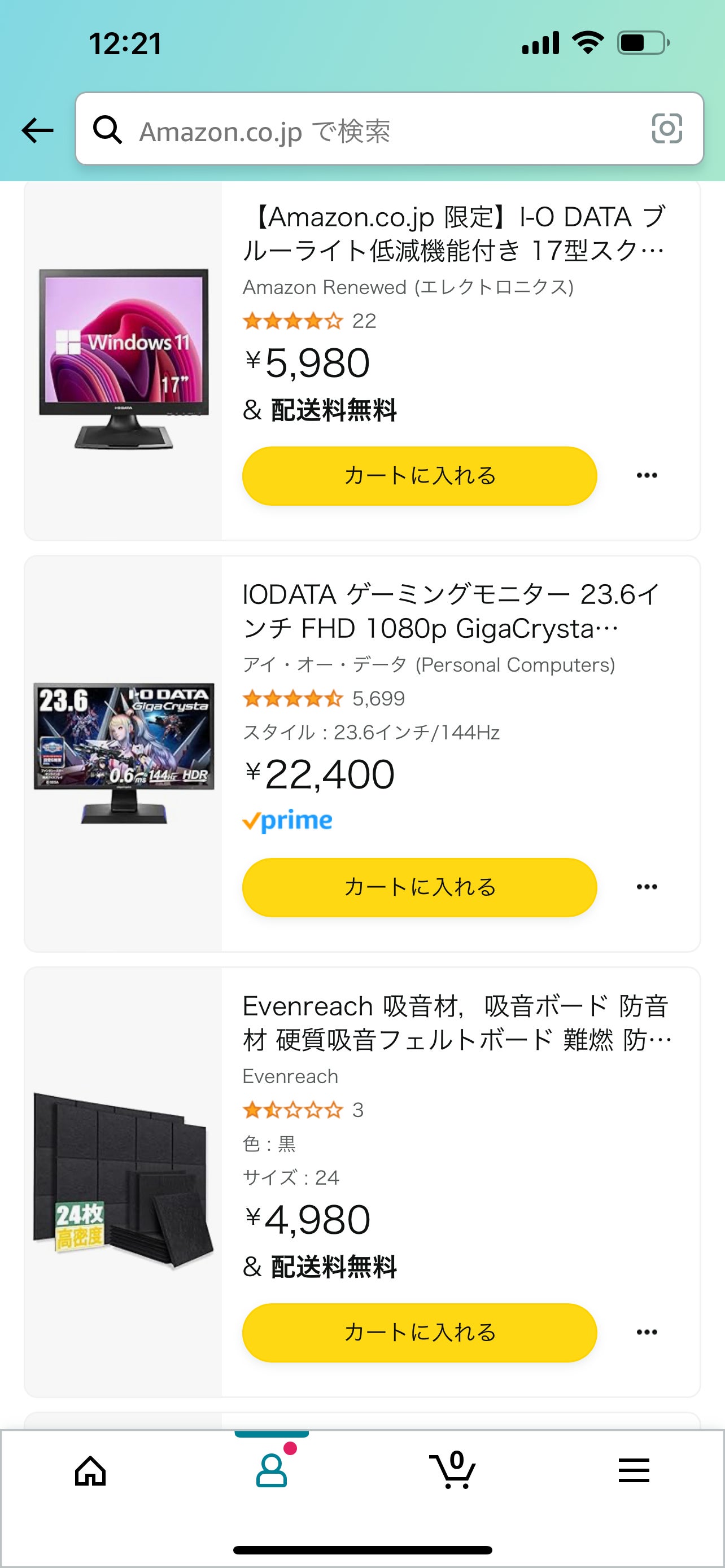Open the Windows 11 monitor thumbnail
This screenshot has width=725, height=1568.
pos(124,358)
